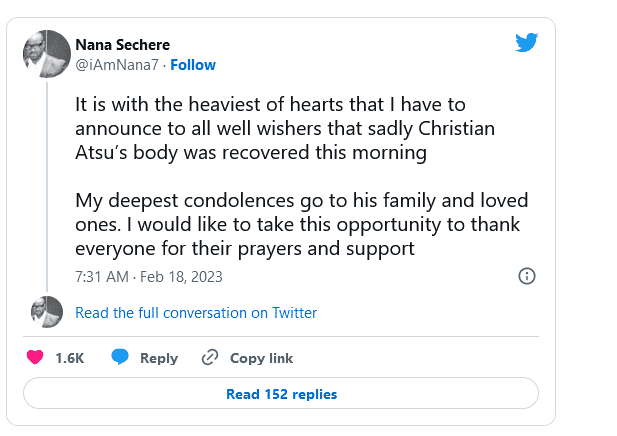This screenshot has height=436, width=617.
Task: Click the 'My deepest condolences' paragraph
Action: (301, 223)
